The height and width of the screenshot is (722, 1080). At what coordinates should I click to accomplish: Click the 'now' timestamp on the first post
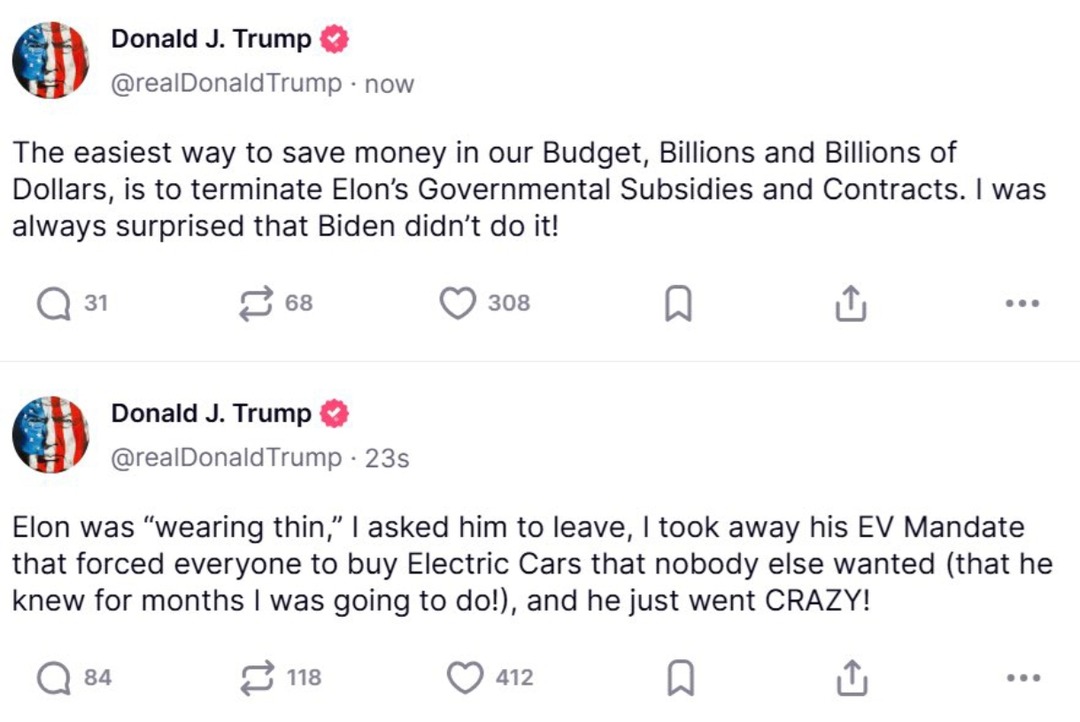(392, 84)
